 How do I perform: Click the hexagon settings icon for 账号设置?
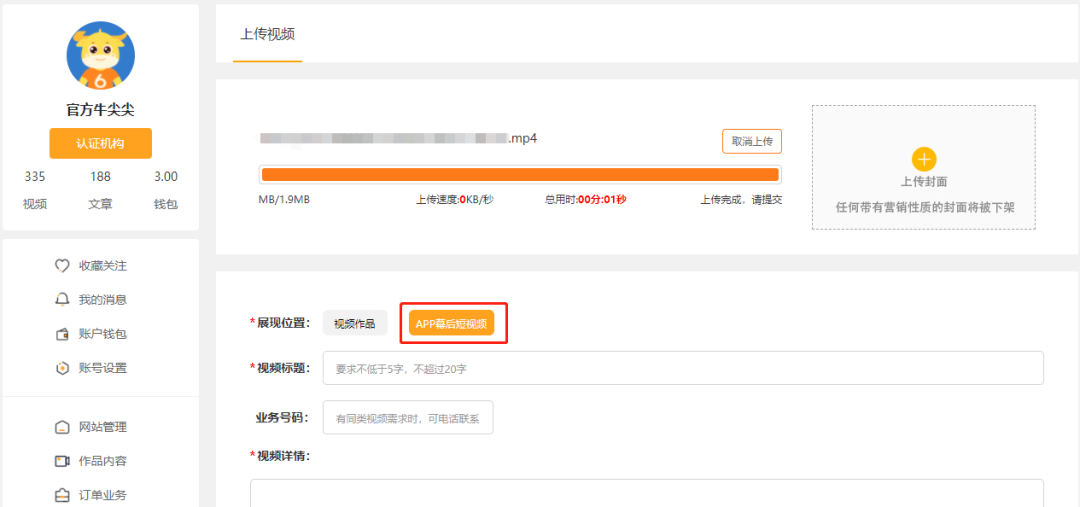(62, 368)
